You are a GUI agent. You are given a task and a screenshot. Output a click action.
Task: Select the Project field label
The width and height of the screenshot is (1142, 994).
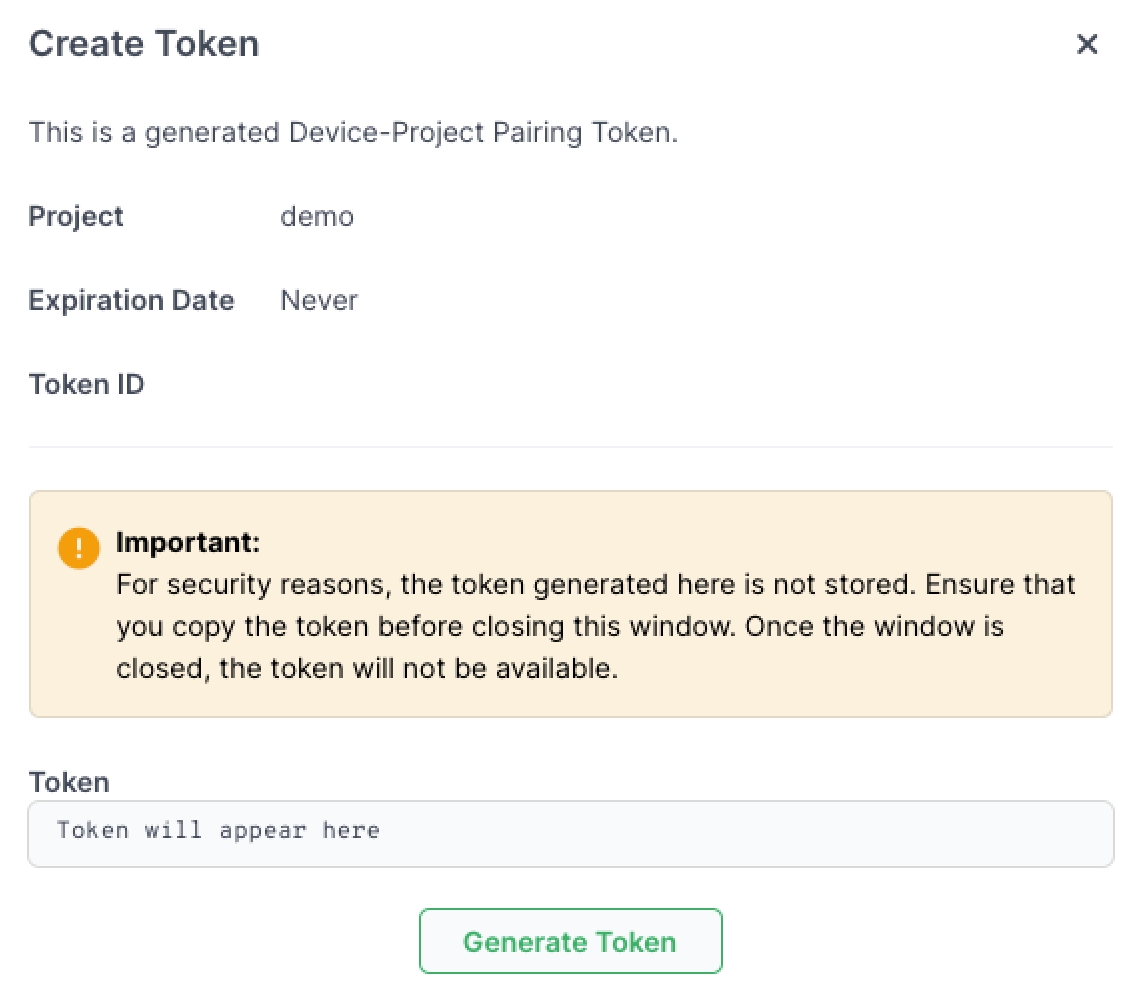point(76,216)
